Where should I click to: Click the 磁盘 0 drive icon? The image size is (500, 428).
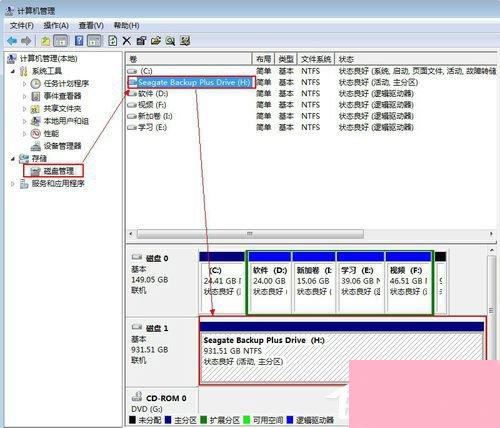(137, 257)
